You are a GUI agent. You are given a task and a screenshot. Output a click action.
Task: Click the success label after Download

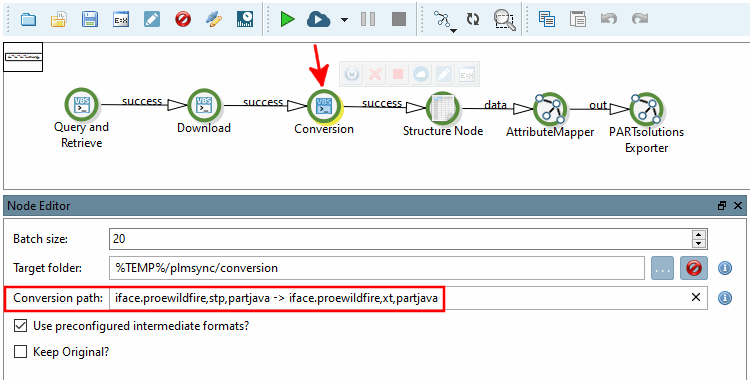[x=263, y=102]
